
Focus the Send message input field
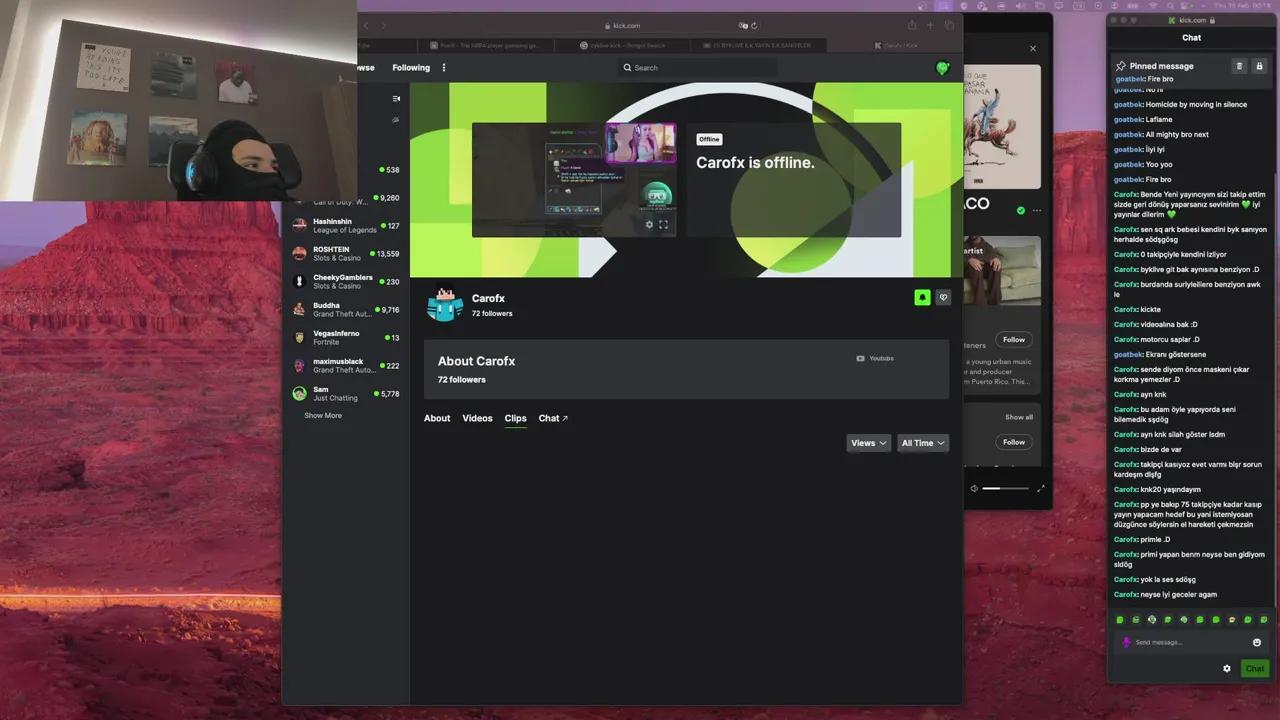[x=1190, y=642]
